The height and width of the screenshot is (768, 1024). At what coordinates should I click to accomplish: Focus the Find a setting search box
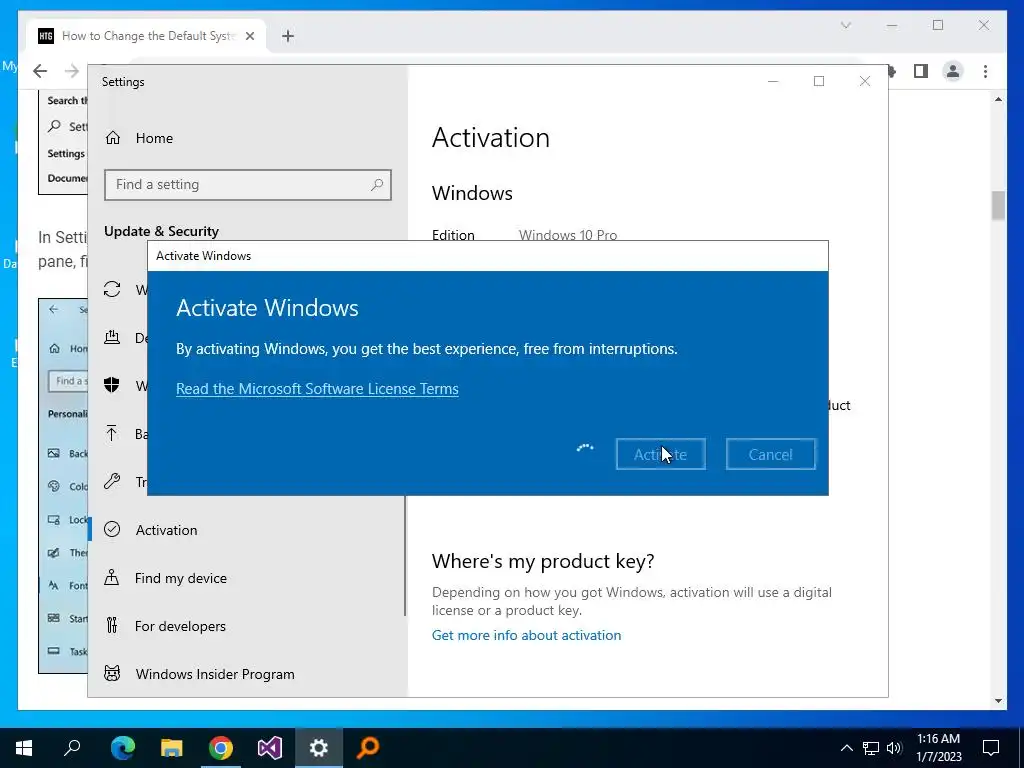tap(248, 185)
